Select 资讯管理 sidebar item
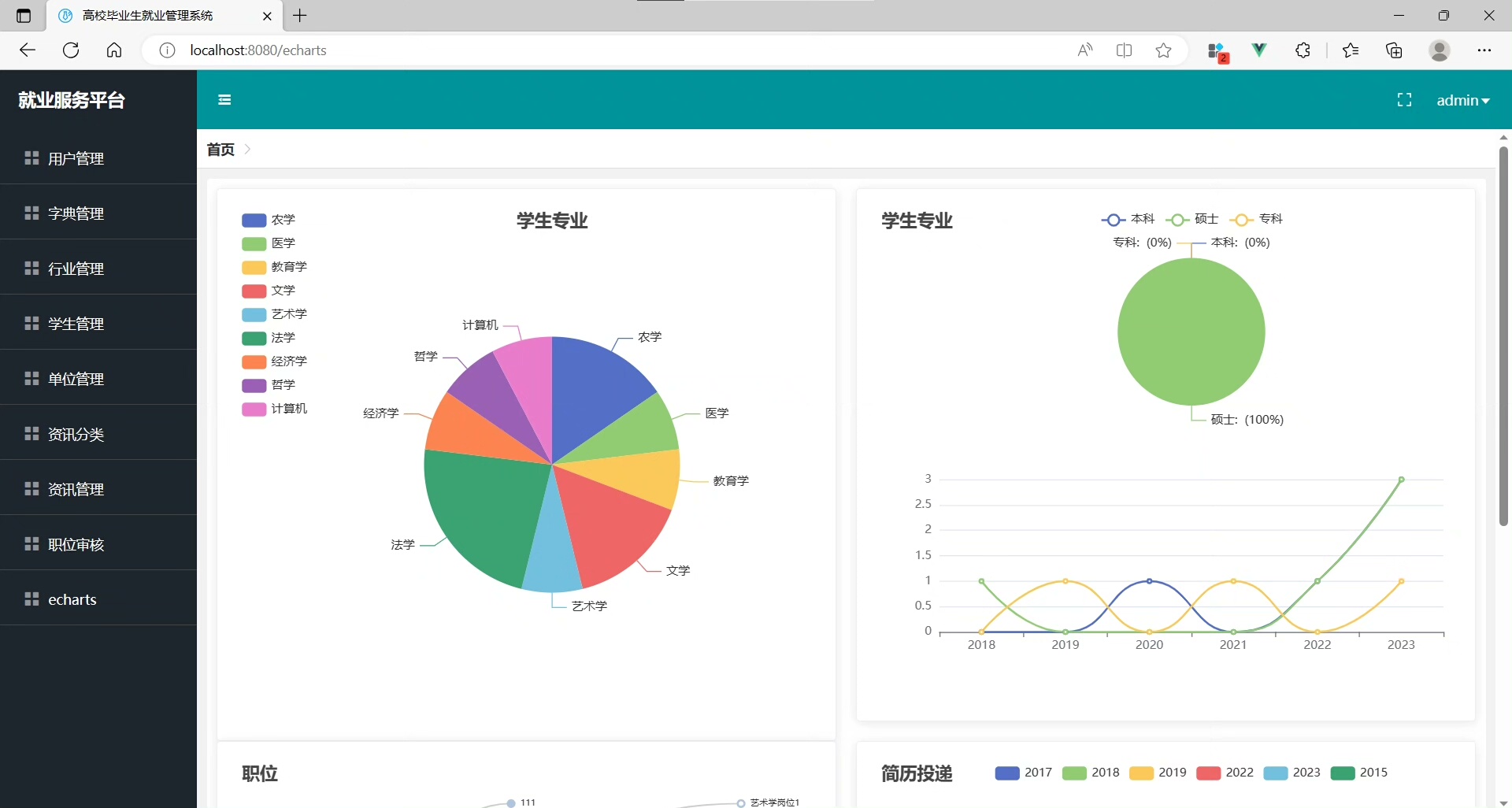 [x=98, y=489]
